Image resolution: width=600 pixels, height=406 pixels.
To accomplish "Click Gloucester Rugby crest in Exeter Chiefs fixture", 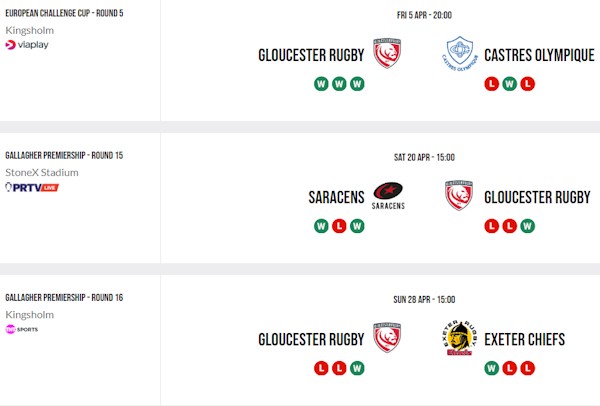I will click(x=387, y=339).
